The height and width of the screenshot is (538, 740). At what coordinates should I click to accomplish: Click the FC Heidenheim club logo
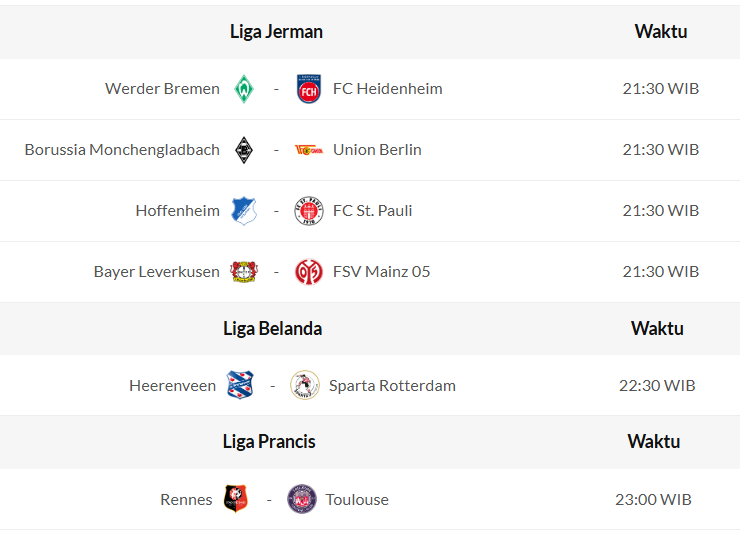click(308, 89)
